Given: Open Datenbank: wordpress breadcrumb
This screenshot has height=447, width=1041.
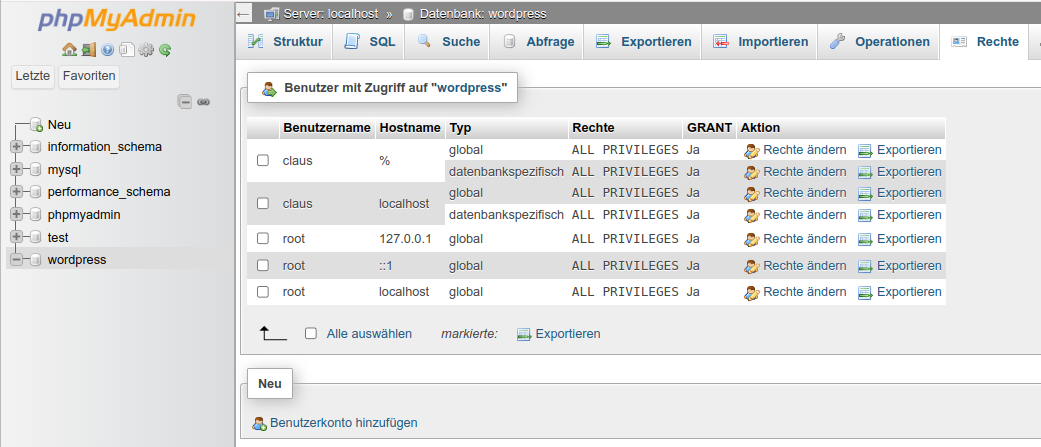Looking at the screenshot, I should [483, 13].
